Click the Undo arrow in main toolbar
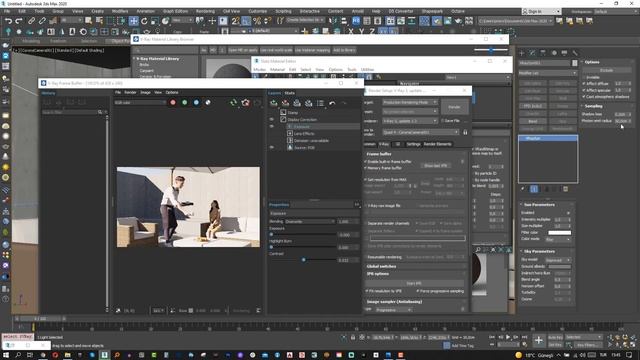Screen dimensions: 640x360 pos(8,20)
